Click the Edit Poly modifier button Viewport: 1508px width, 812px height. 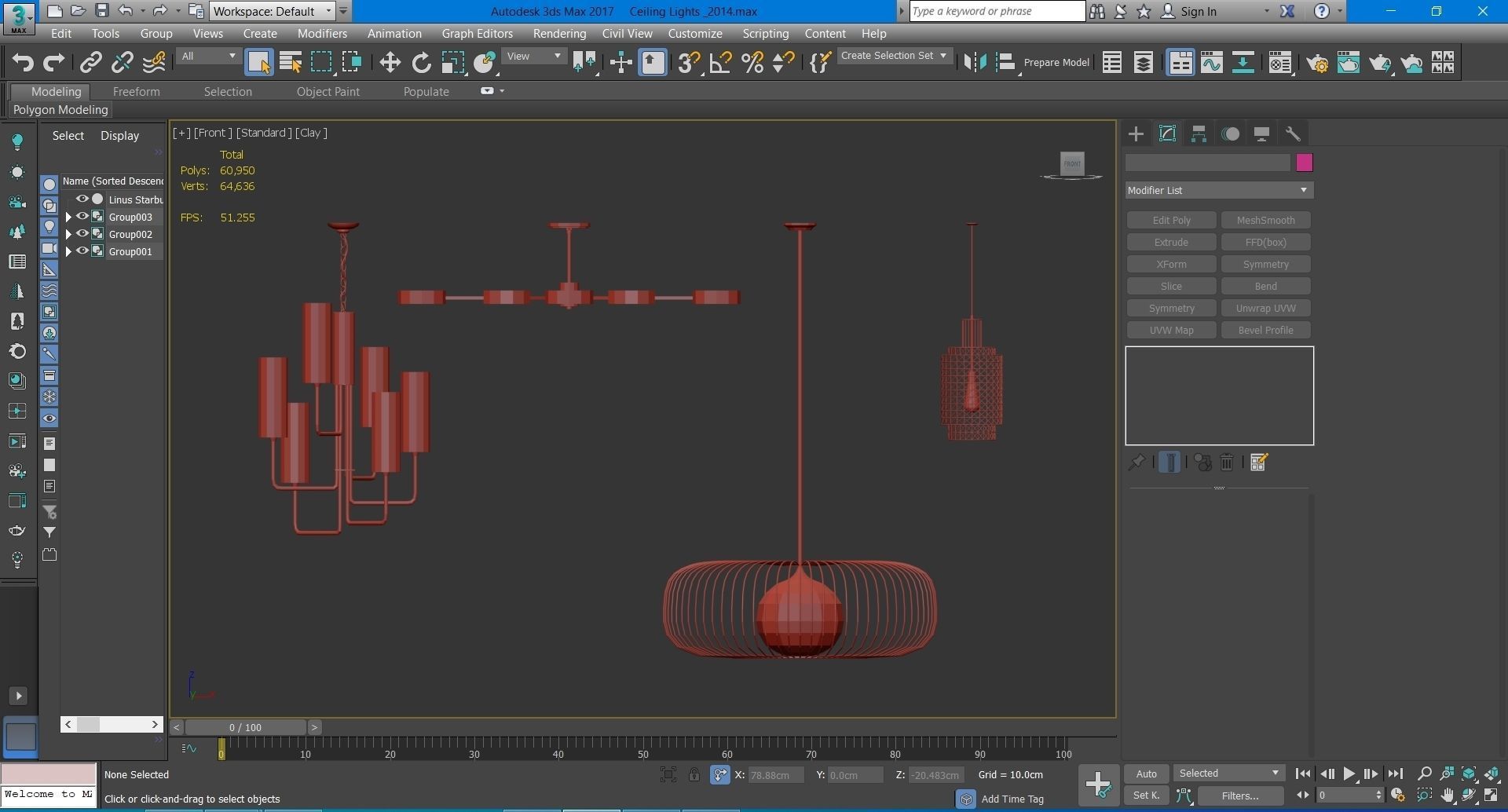(1171, 221)
